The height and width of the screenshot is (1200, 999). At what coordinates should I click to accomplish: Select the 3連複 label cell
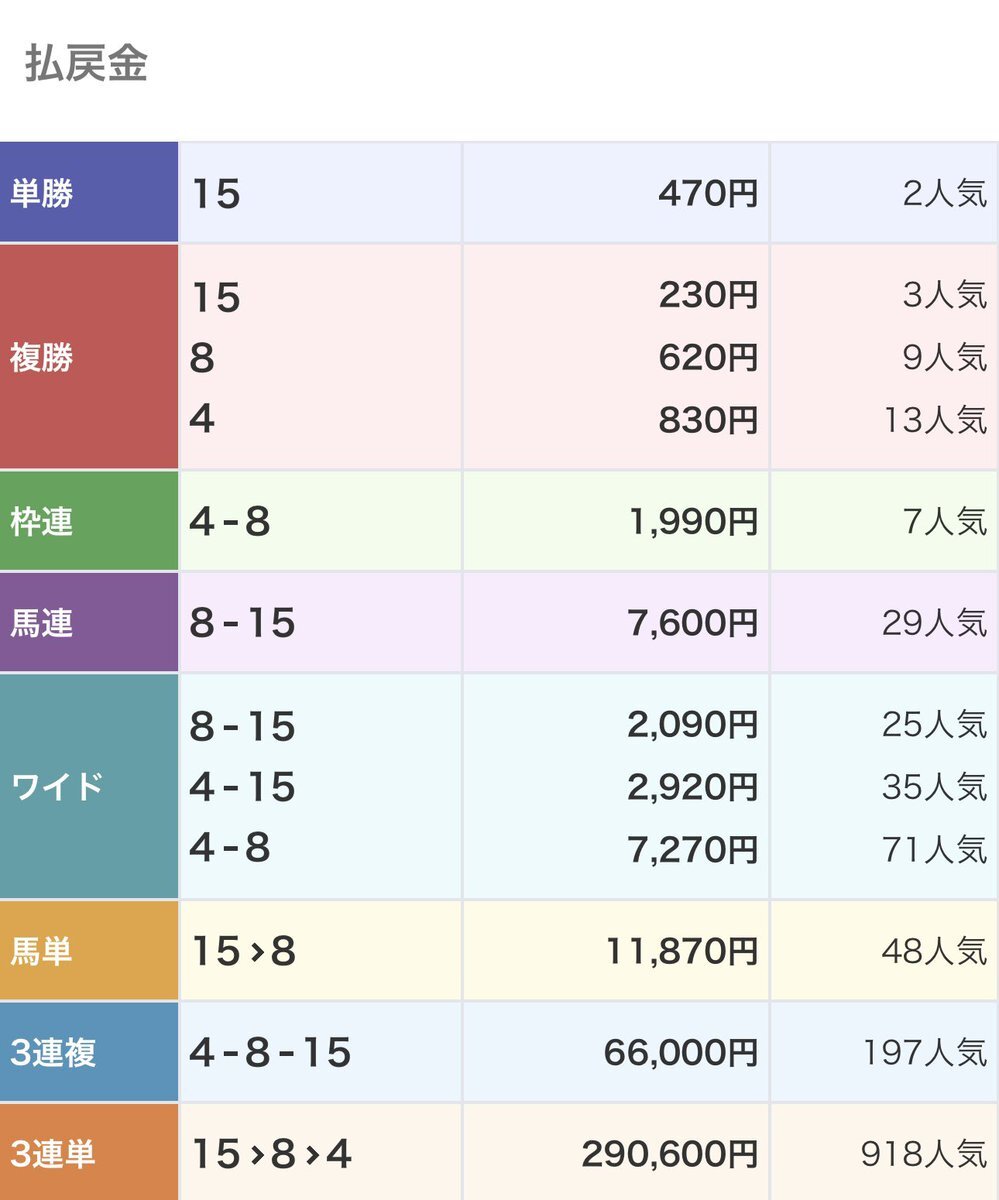tap(89, 1052)
